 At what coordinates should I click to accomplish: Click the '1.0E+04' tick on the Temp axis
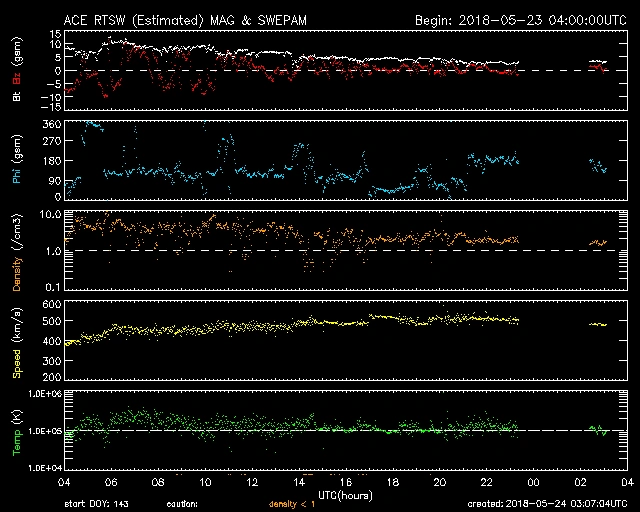[x=45, y=467]
